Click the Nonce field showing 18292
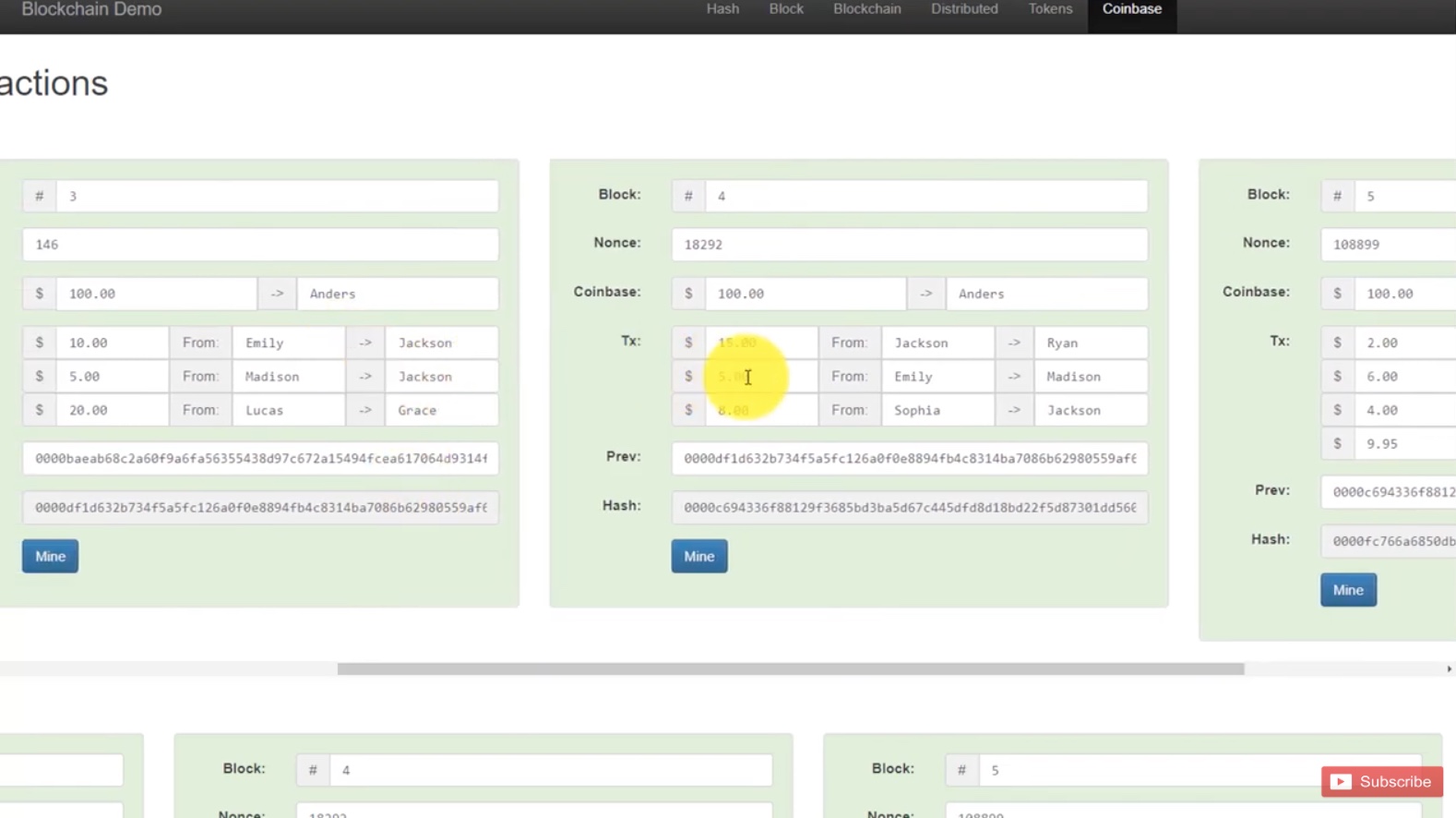The image size is (1456, 818). [909, 245]
